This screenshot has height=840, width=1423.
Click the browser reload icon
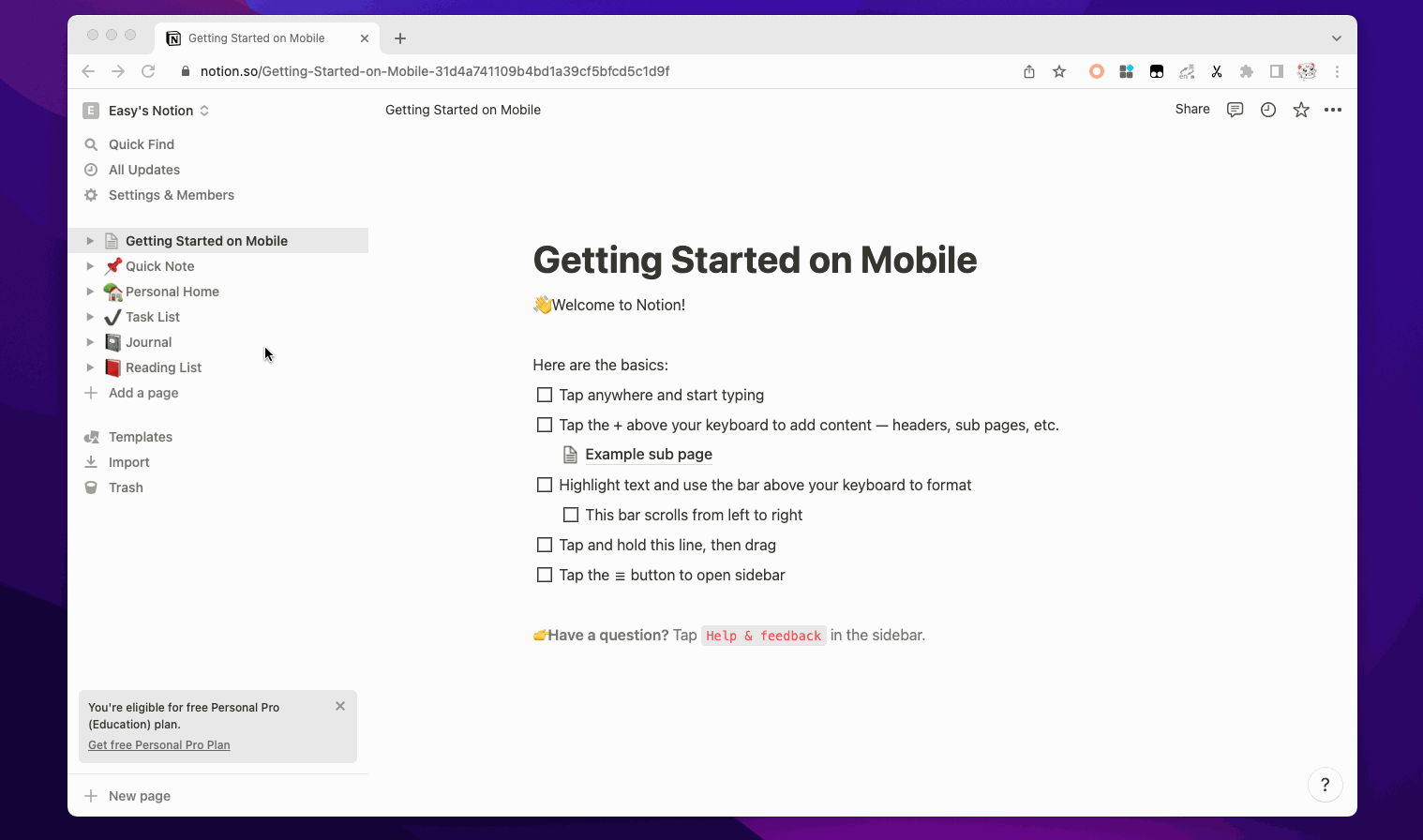(148, 71)
